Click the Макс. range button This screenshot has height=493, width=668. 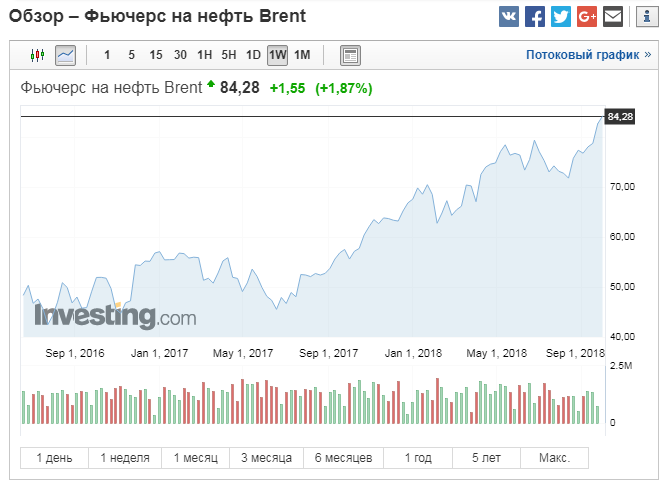(x=554, y=458)
